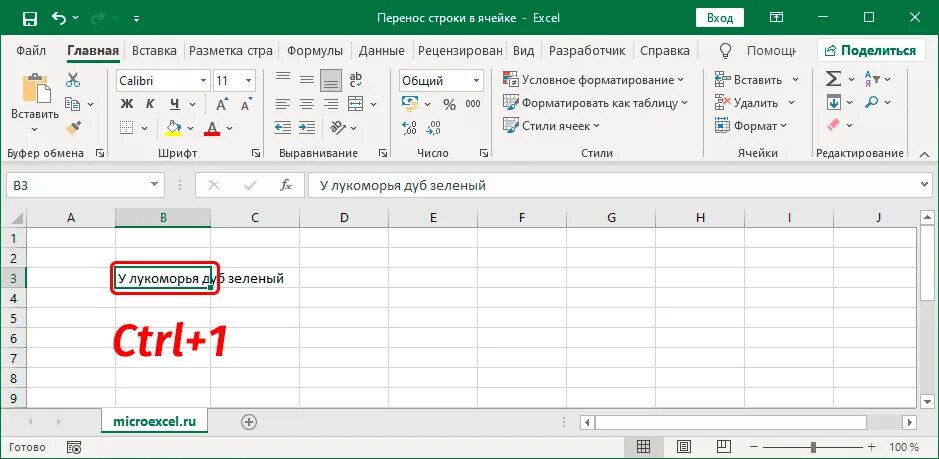939x459 pixels.
Task: Align cell text right
Action: (331, 104)
